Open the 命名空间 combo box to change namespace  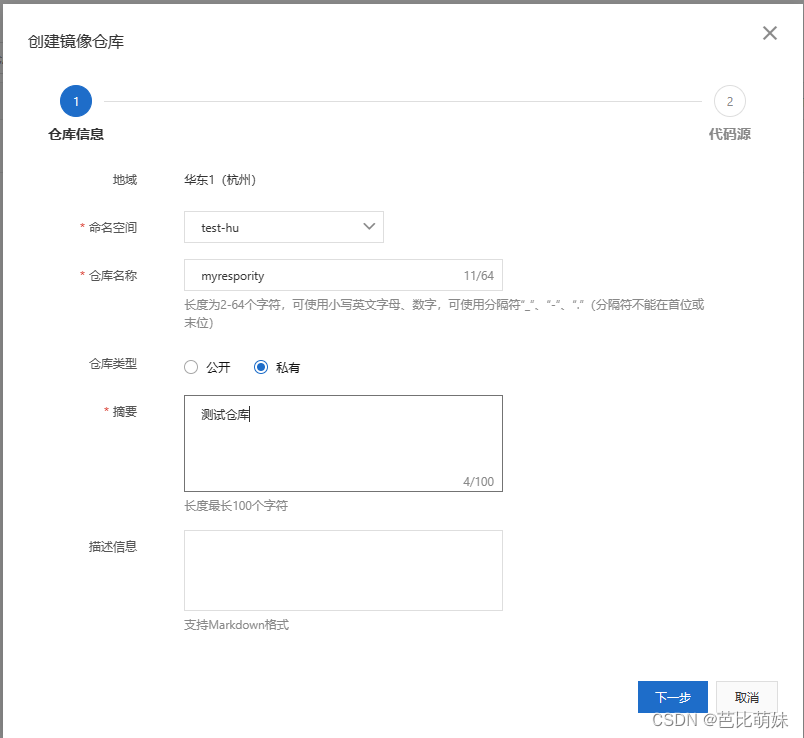[x=283, y=227]
